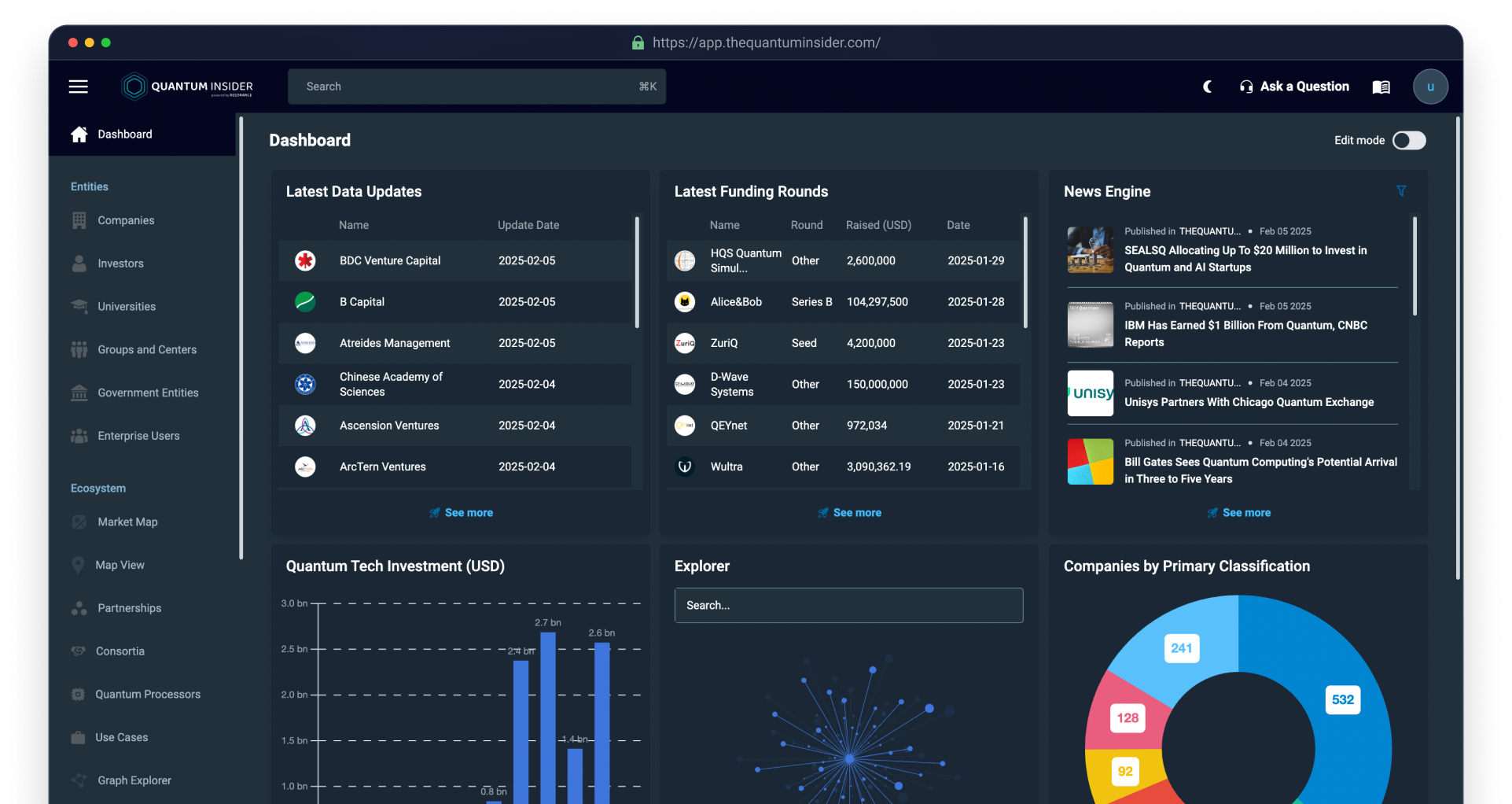Click the Enterprise Users icon
The height and width of the screenshot is (804, 1512).
pos(79,436)
